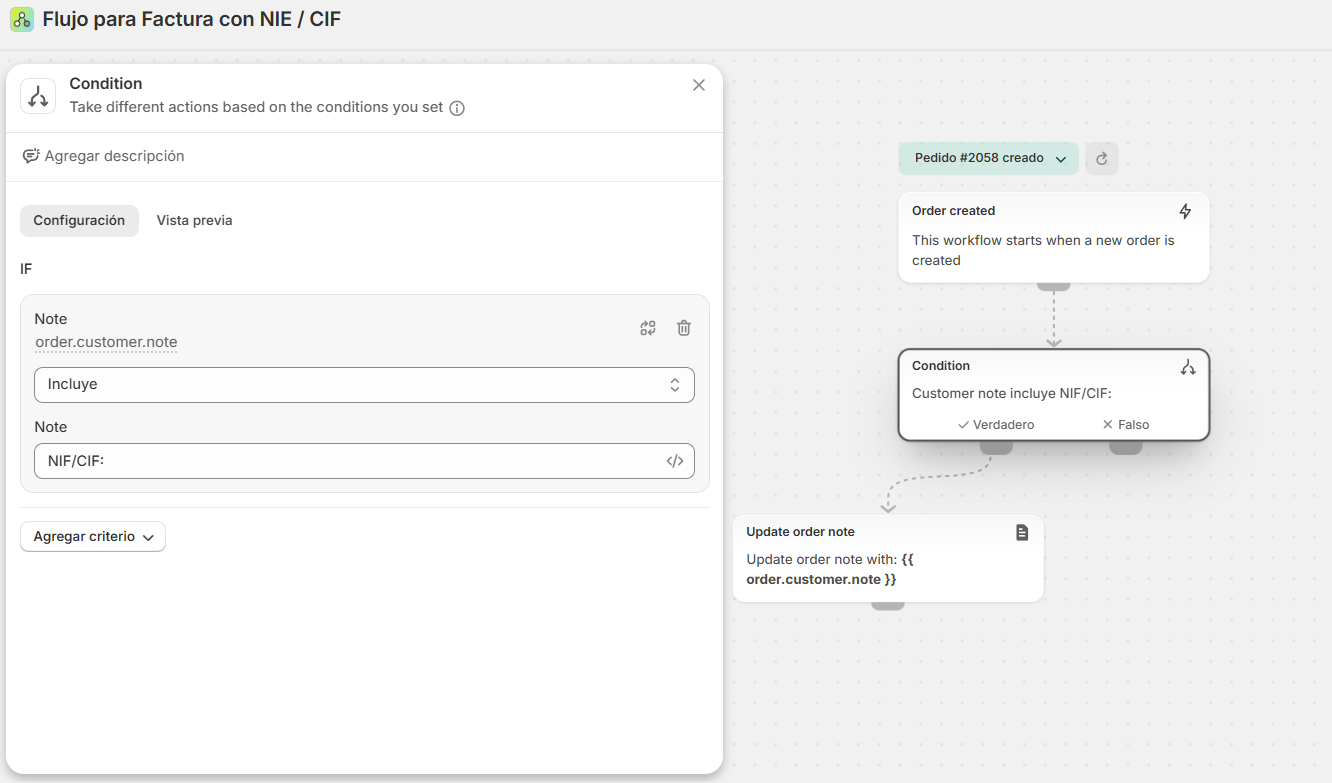Click the NIF/CIF: note value input

pos(350,461)
